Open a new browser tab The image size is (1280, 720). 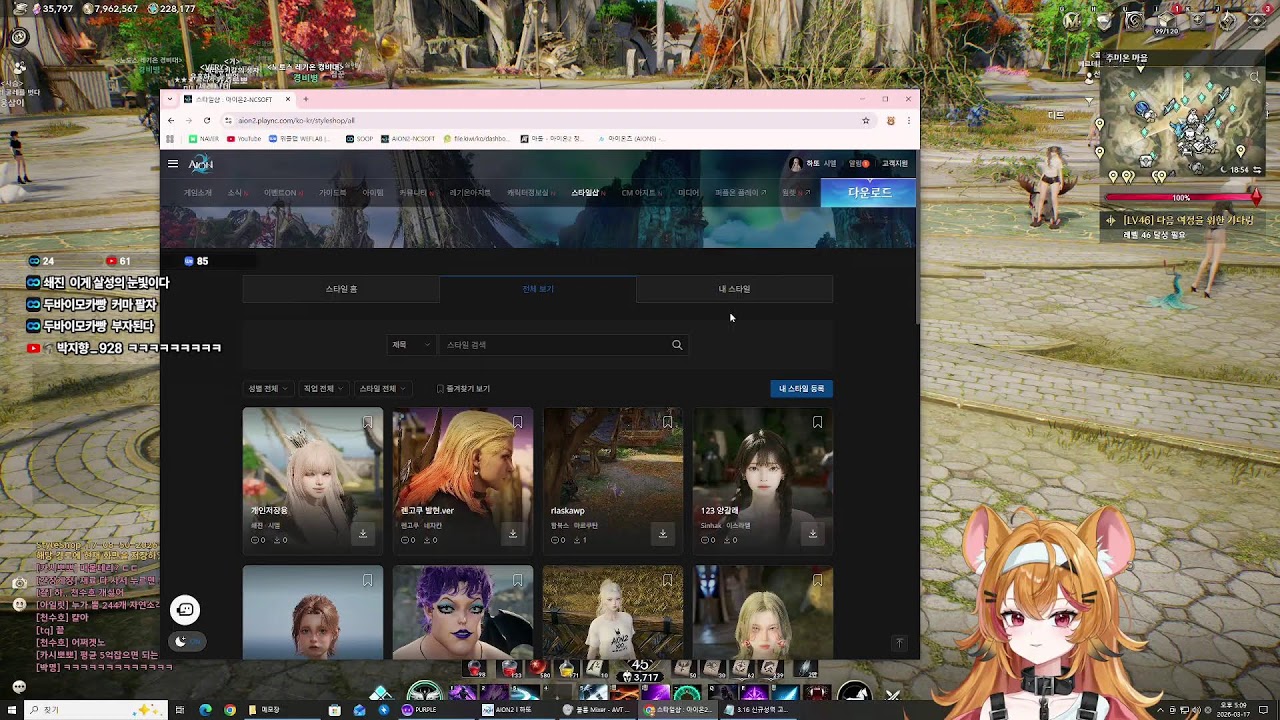tap(306, 99)
